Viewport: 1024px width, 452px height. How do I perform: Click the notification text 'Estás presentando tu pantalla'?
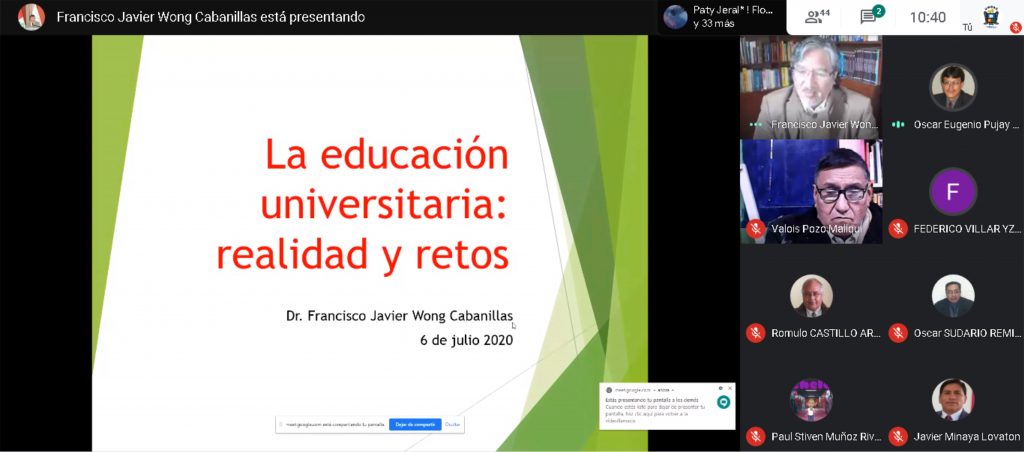click(652, 400)
